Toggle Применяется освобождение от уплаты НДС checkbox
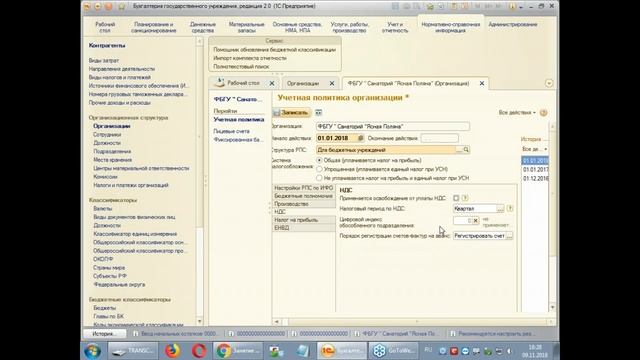Image resolution: width=640 pixels, height=360 pixels. pos(456,198)
